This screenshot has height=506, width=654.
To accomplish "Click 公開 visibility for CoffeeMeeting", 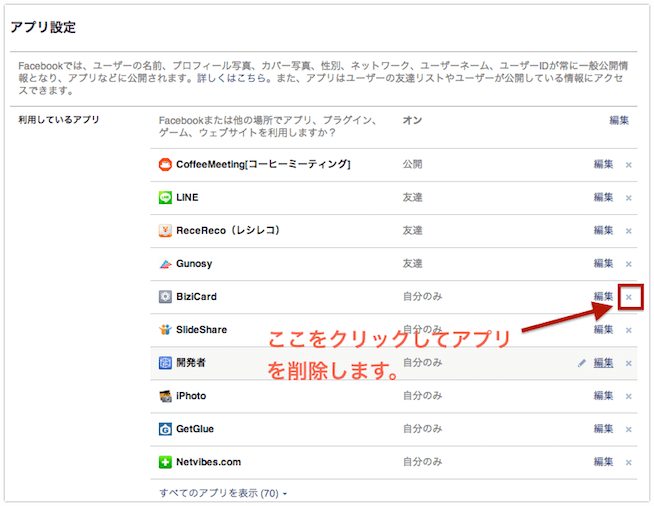I will point(413,164).
